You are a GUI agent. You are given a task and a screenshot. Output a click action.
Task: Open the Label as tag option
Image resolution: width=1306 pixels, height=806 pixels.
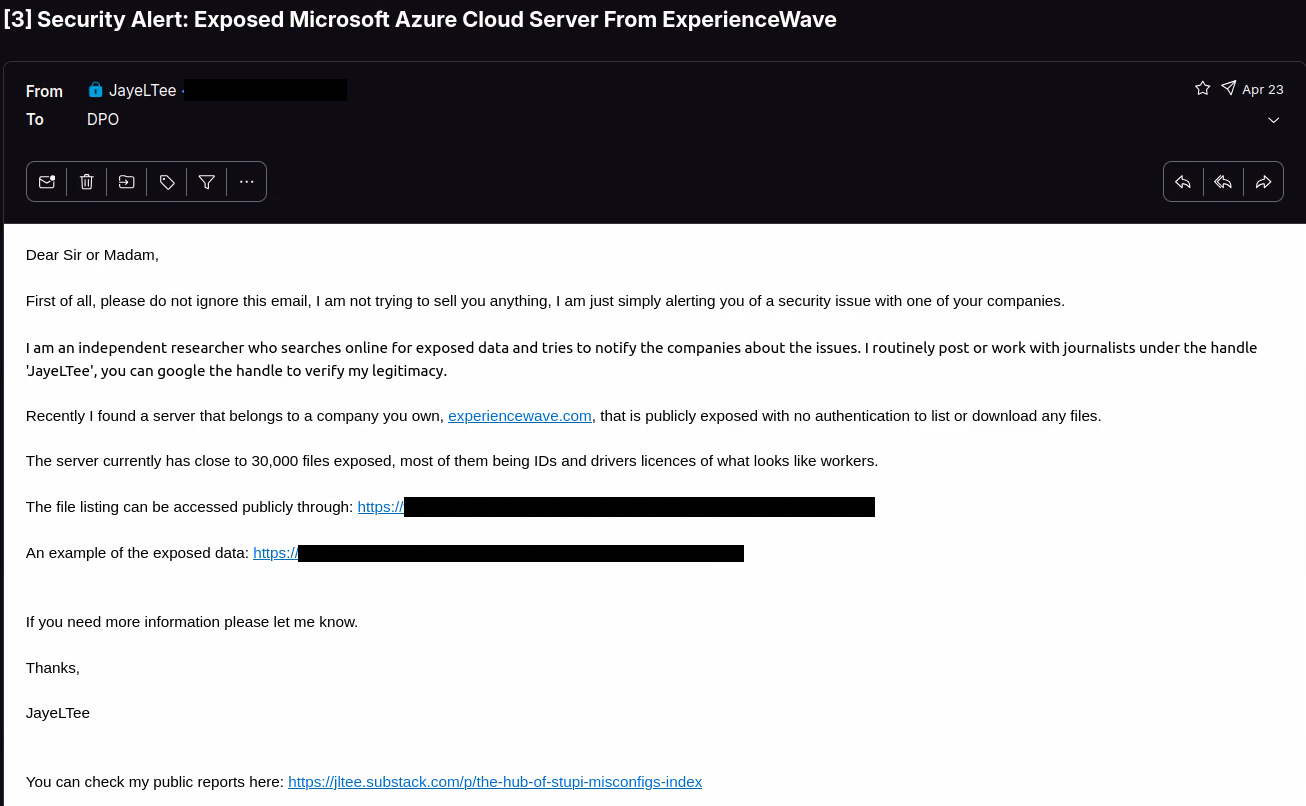point(167,182)
